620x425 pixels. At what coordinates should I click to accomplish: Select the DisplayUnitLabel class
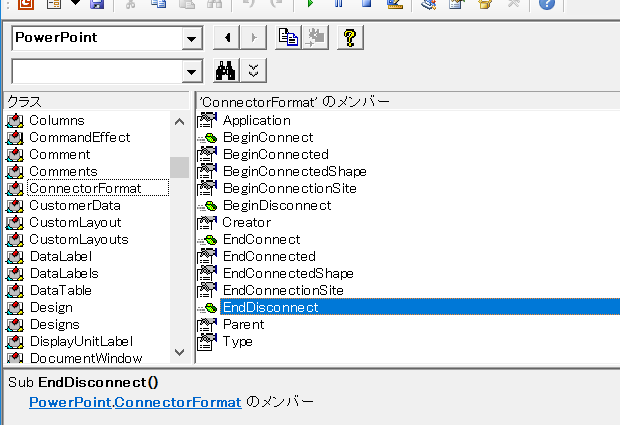[x=81, y=342]
